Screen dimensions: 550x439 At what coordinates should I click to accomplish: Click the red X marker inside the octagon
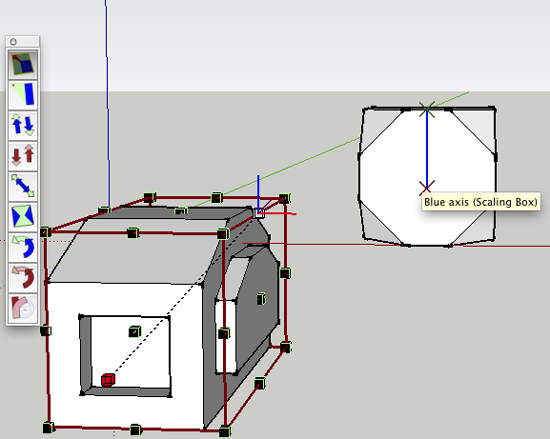tap(427, 188)
